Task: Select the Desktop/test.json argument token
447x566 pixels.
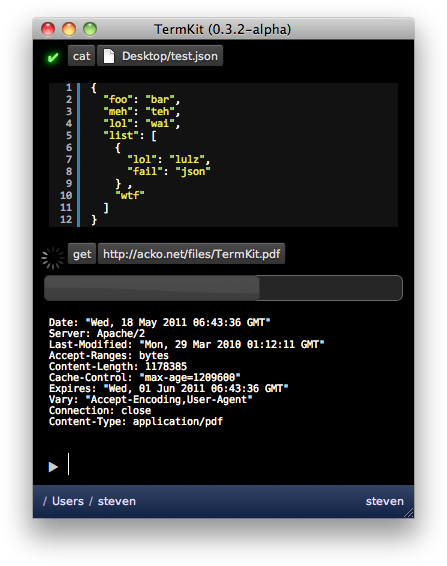Action: [160, 56]
